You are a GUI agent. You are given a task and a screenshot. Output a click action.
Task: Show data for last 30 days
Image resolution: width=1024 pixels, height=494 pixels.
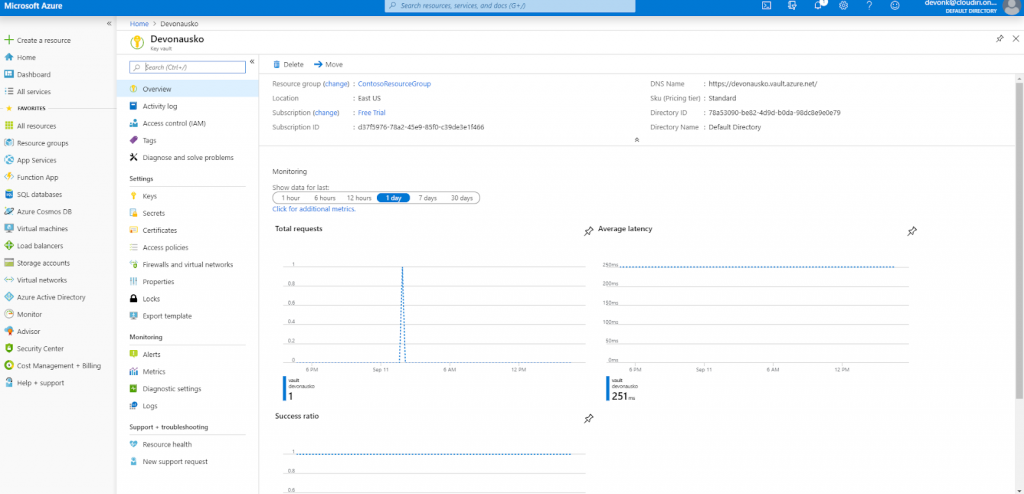462,198
